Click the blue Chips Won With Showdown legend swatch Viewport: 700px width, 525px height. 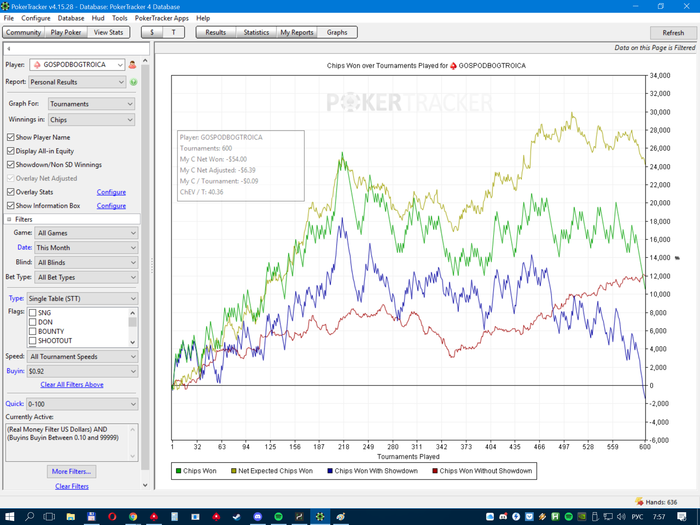click(x=329, y=470)
